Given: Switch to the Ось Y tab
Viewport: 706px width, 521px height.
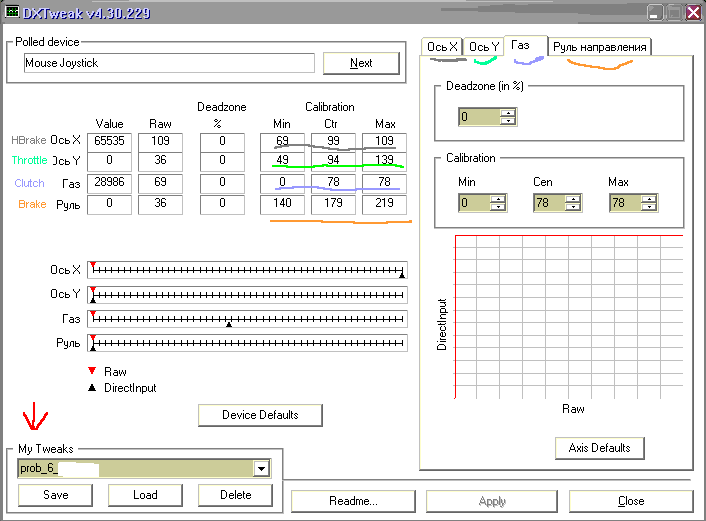Looking at the screenshot, I should coord(484,47).
